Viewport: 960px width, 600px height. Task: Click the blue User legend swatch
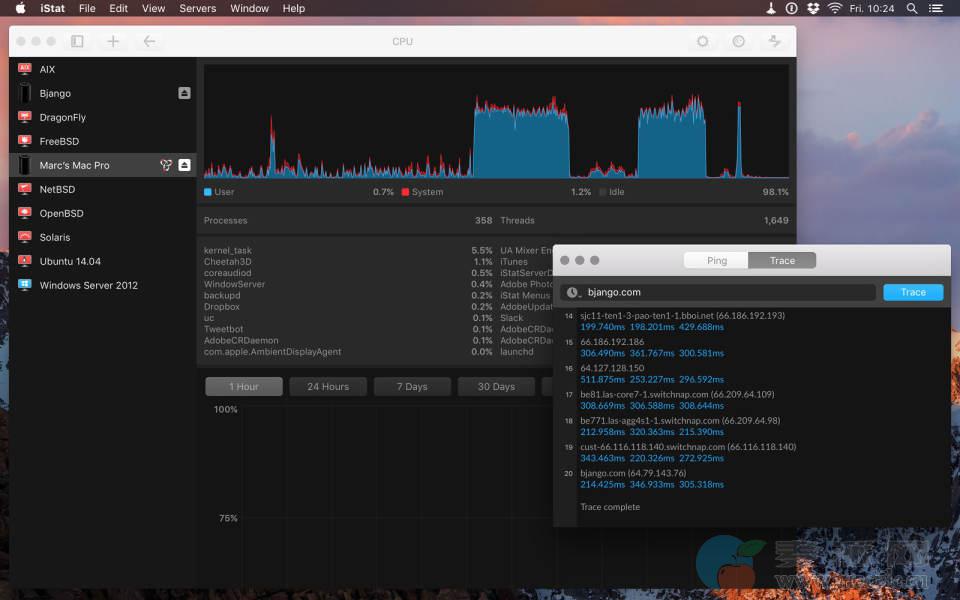coord(208,192)
